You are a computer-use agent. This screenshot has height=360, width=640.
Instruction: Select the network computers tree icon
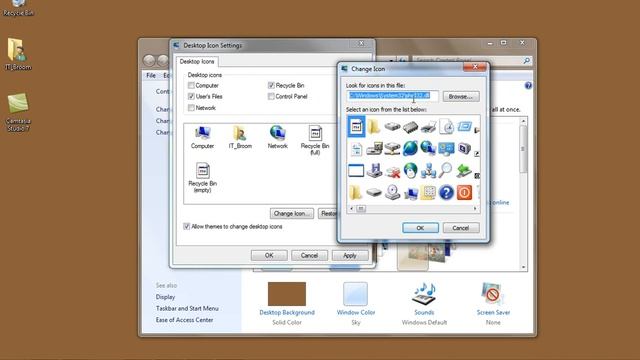(x=428, y=170)
